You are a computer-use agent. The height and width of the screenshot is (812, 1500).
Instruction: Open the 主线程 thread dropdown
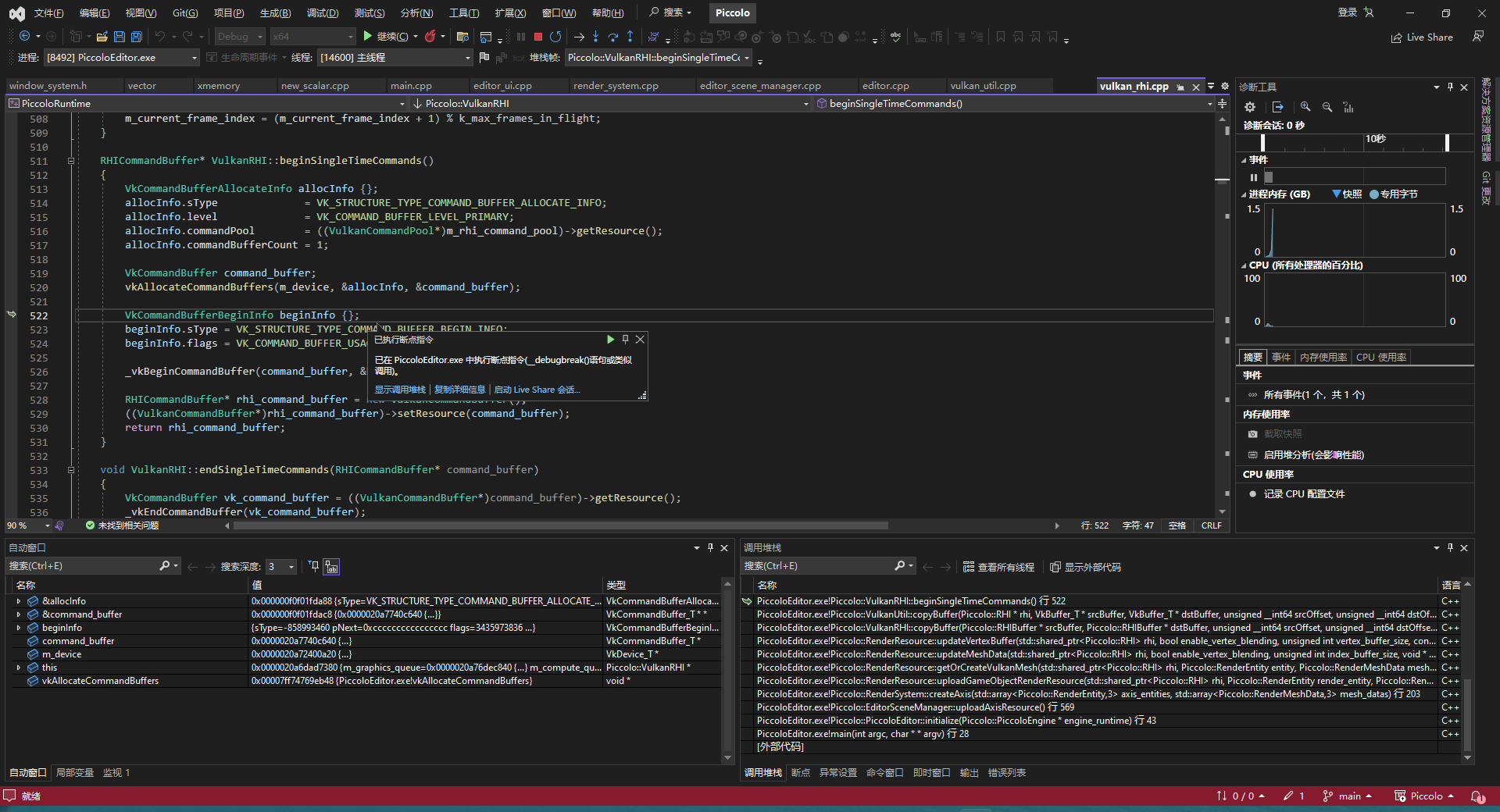[466, 57]
